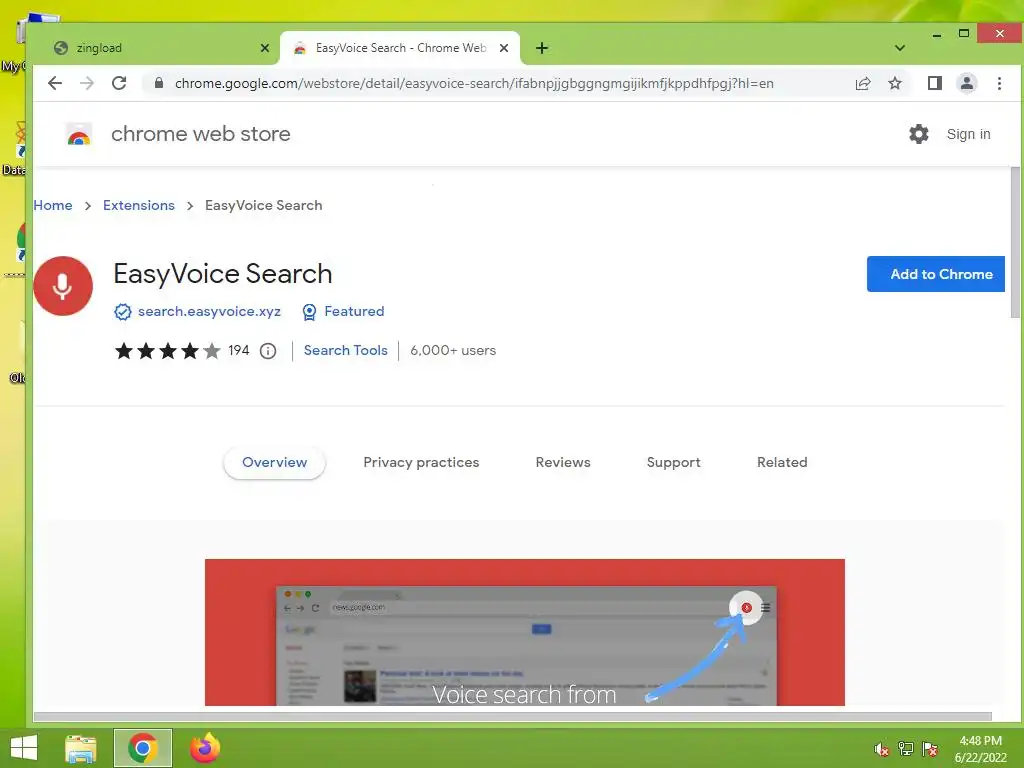Click the muted volume tray icon

(x=882, y=749)
